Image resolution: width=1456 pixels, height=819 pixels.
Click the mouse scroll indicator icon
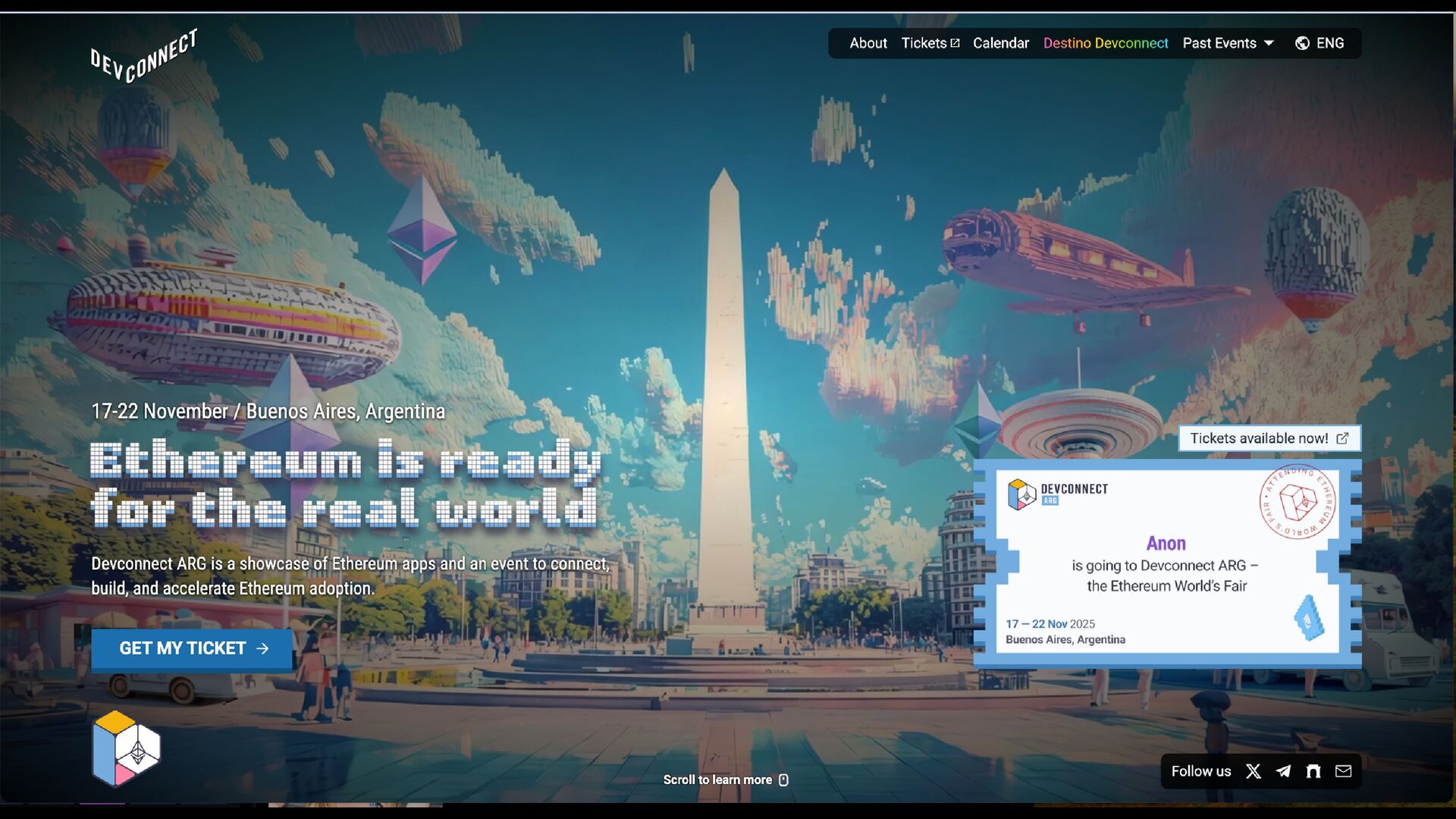pos(783,780)
